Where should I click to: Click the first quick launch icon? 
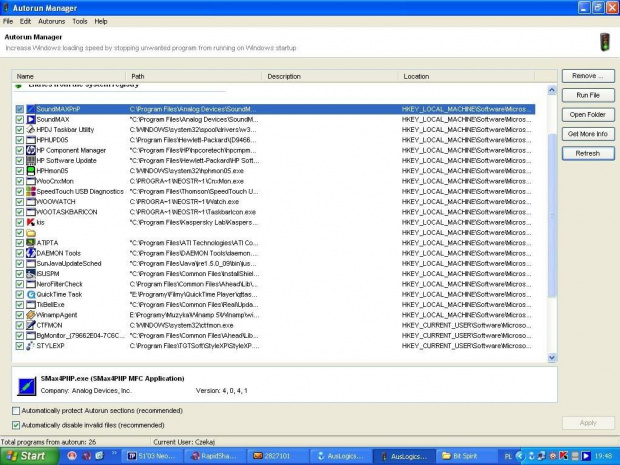click(72, 456)
